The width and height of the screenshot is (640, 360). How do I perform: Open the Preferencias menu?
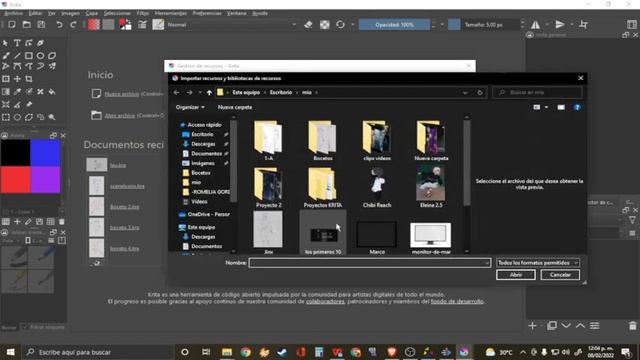click(x=207, y=13)
